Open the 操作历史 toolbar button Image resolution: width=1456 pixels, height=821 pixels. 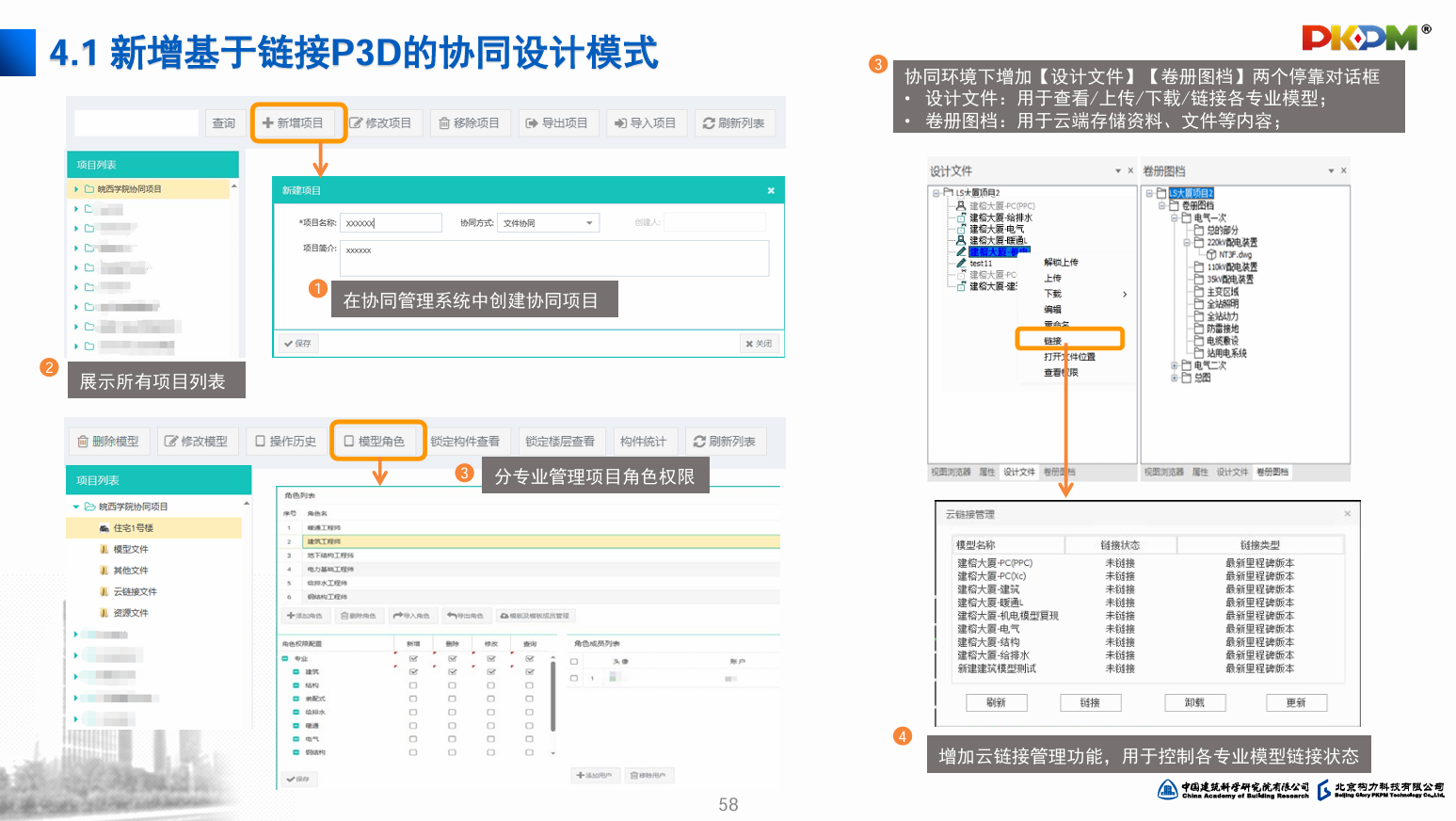point(285,442)
